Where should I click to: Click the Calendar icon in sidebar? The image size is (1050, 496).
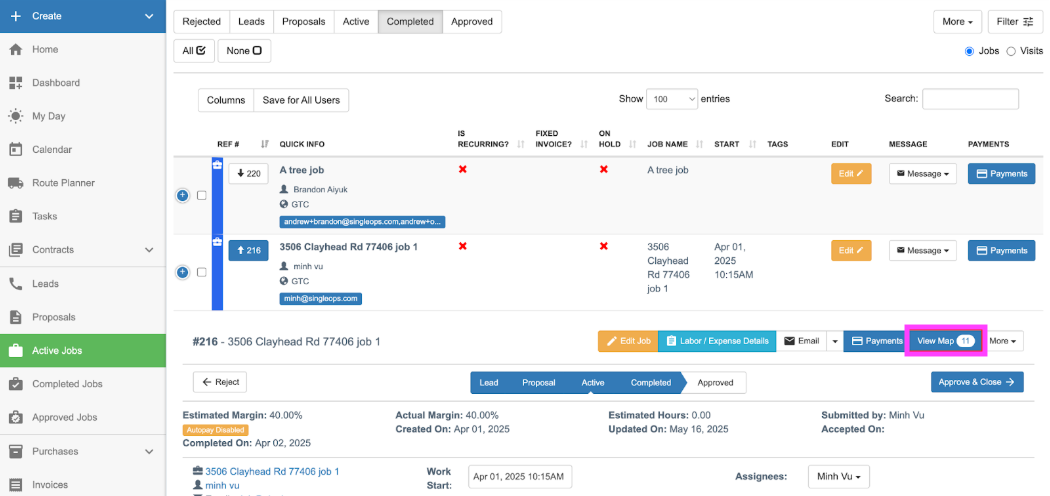click(x=15, y=150)
